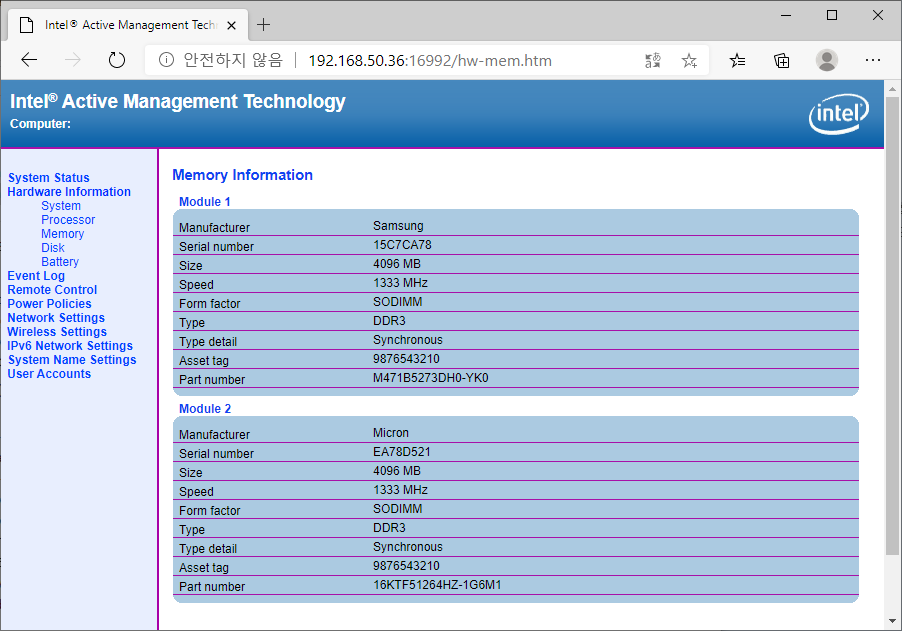Open site security info icon
902x631 pixels.
pyautogui.click(x=166, y=60)
